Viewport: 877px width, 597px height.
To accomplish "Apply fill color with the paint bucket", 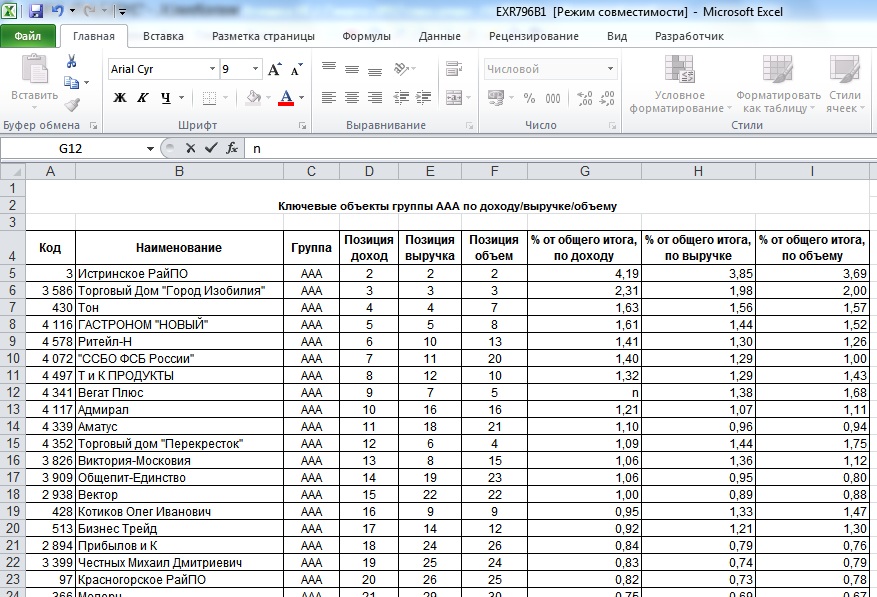I will (x=253, y=98).
